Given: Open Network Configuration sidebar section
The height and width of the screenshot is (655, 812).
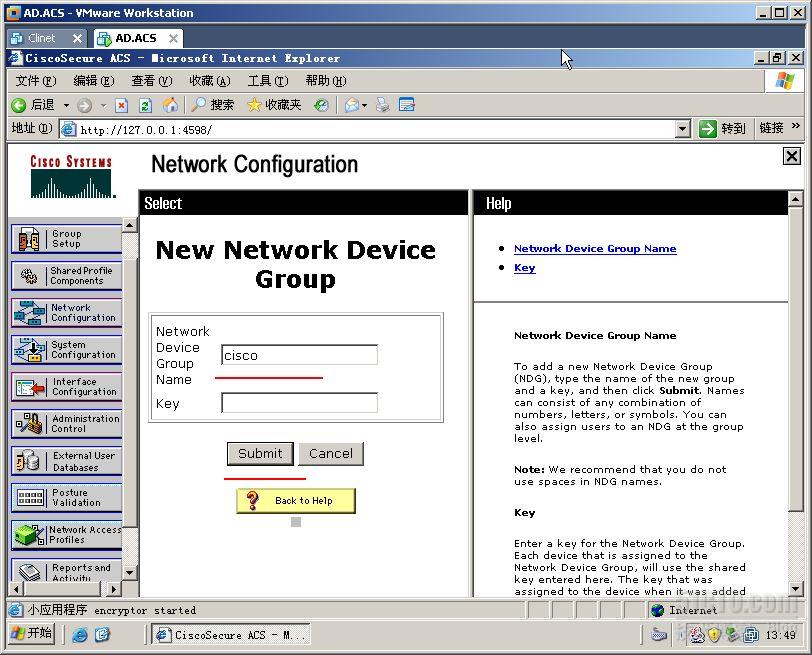Looking at the screenshot, I should [x=66, y=313].
